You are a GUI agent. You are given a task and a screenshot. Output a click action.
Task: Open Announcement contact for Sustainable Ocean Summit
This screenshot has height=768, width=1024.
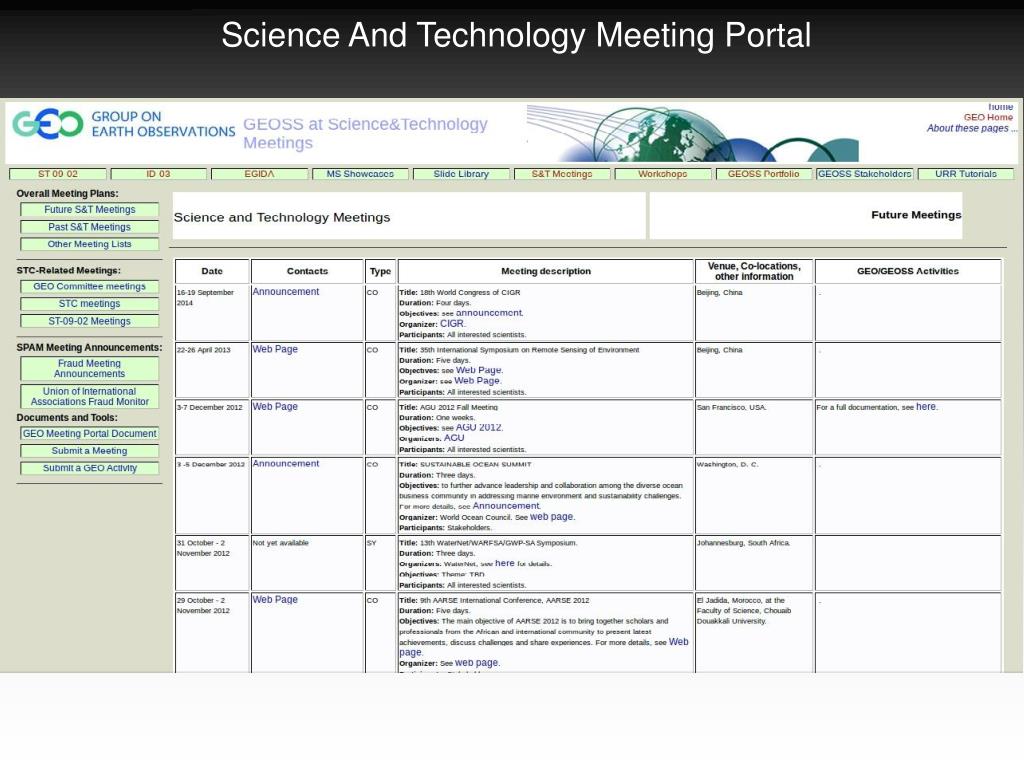tap(286, 464)
